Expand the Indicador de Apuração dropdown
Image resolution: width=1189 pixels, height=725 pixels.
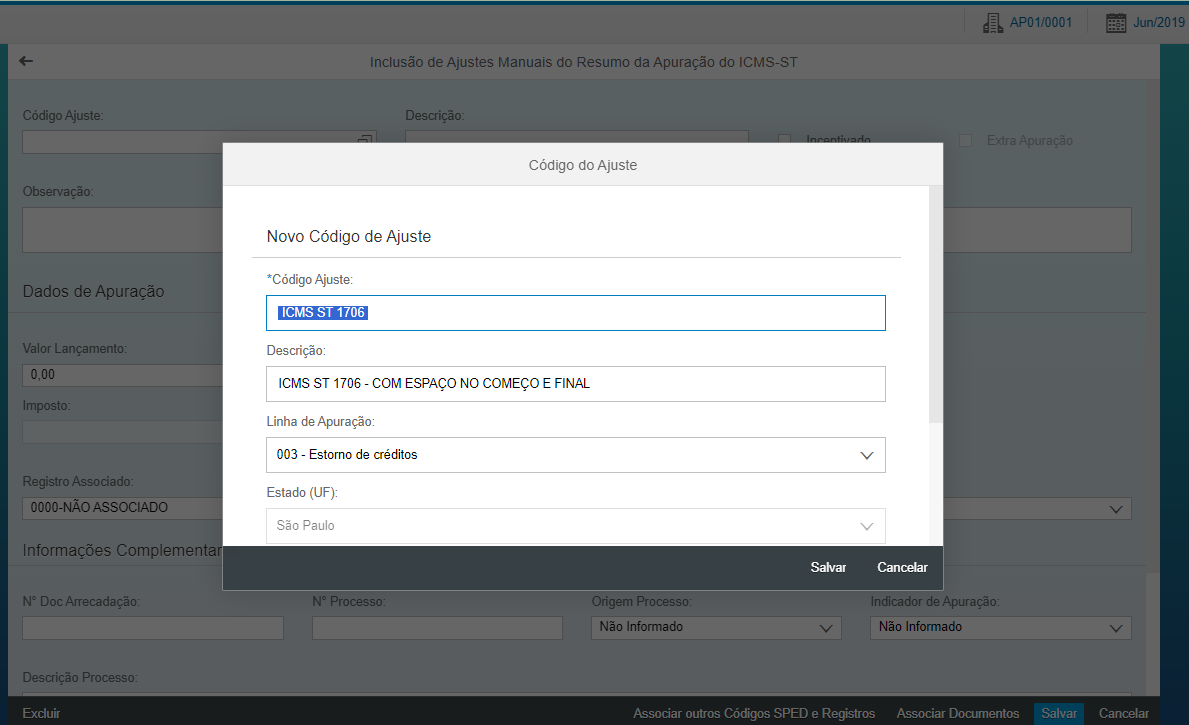(1115, 628)
